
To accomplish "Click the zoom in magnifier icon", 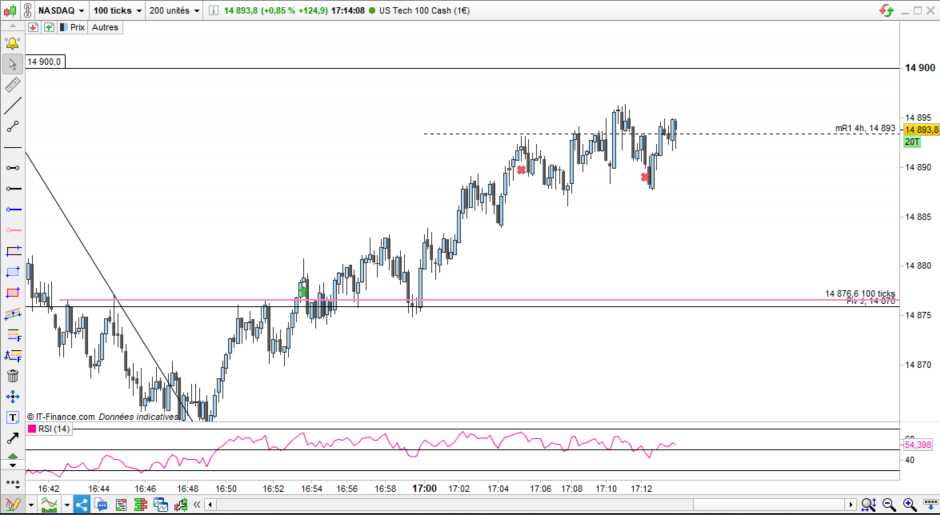I will pos(909,504).
